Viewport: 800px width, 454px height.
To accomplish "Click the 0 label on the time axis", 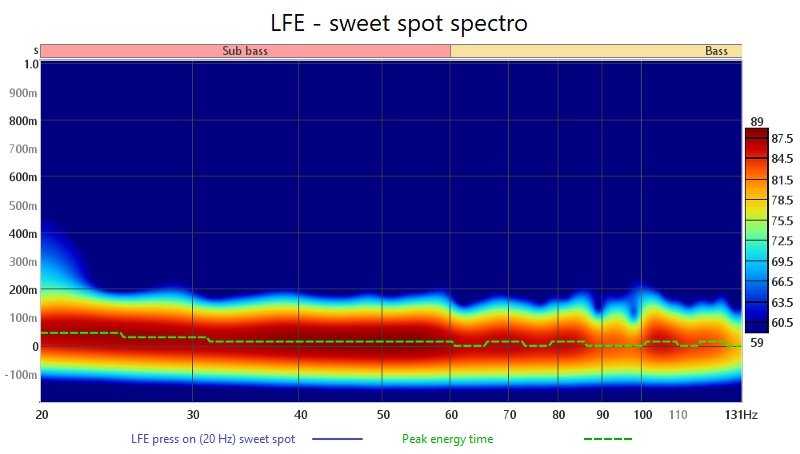I will [34, 347].
